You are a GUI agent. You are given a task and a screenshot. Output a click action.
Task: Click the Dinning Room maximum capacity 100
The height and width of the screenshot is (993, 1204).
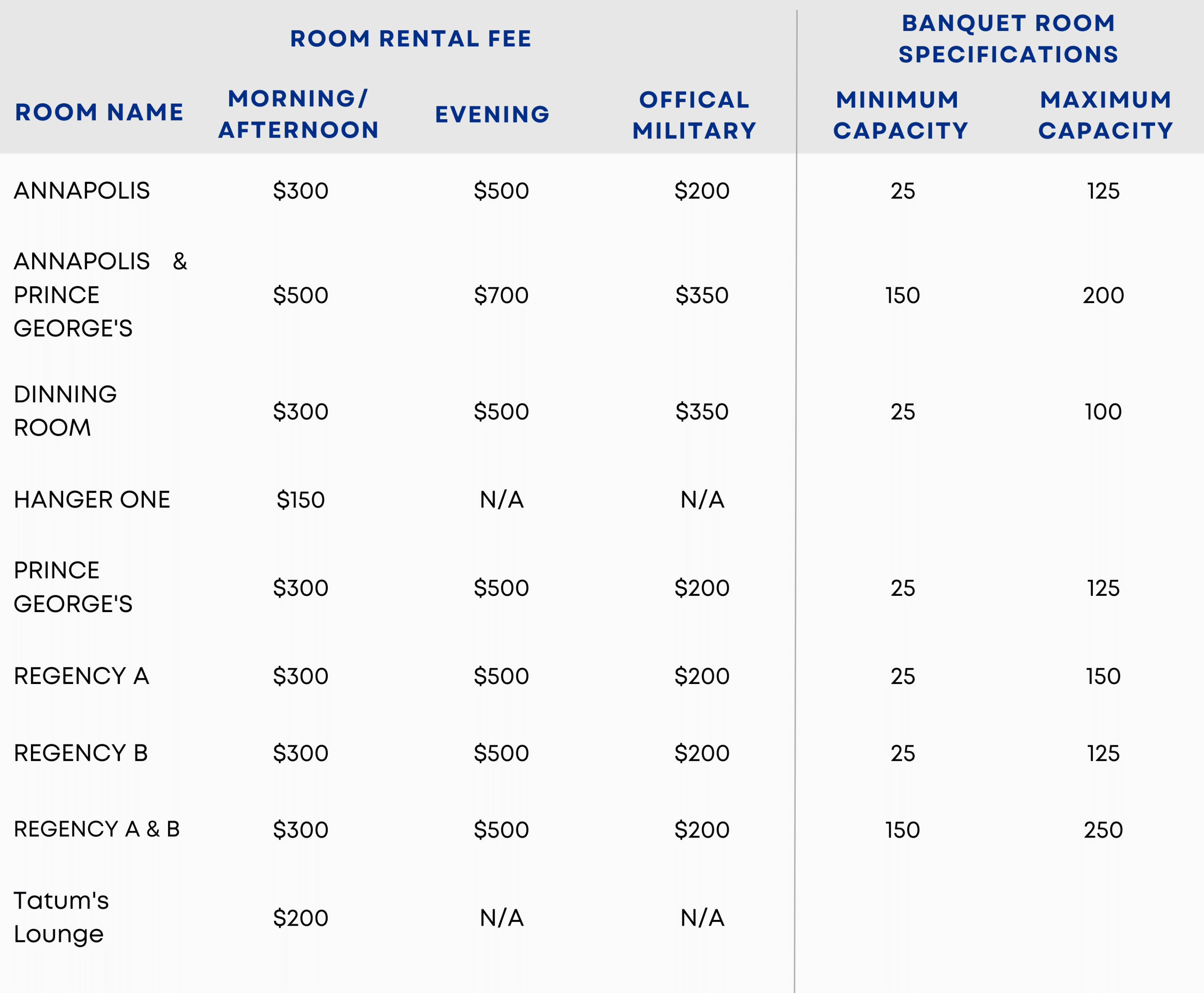pos(1103,412)
